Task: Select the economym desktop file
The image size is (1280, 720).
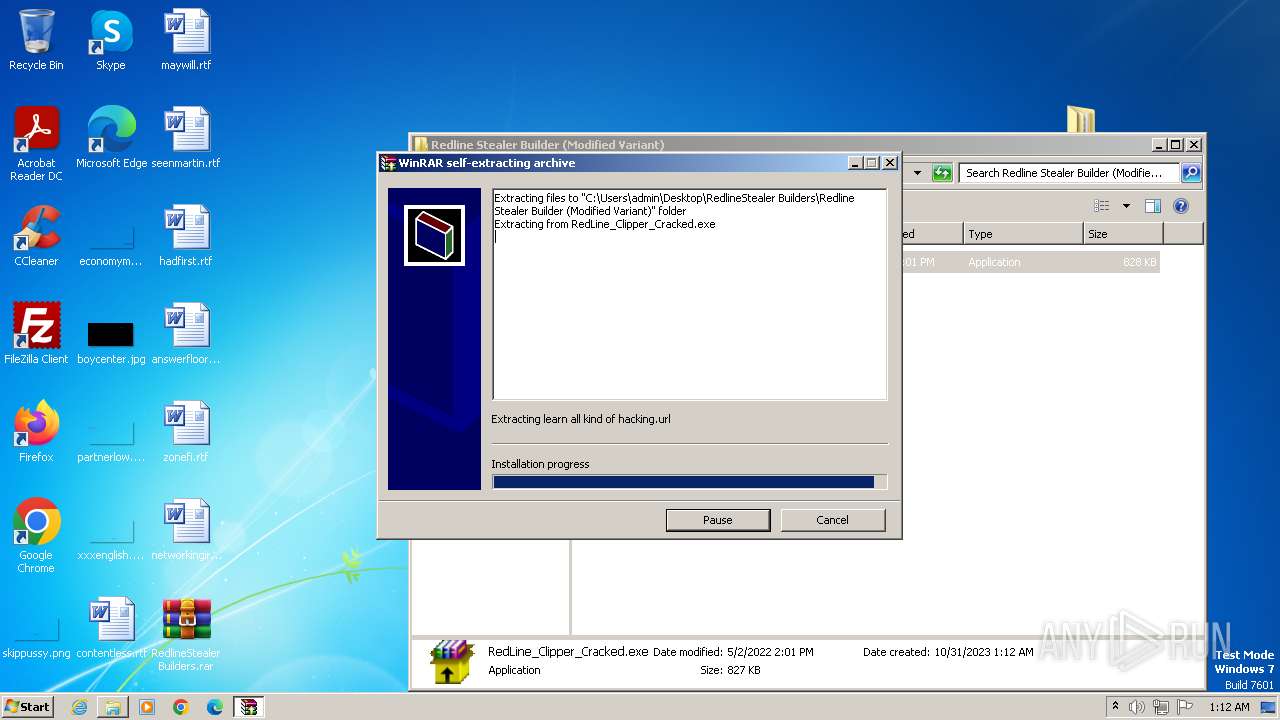Action: pos(111,248)
